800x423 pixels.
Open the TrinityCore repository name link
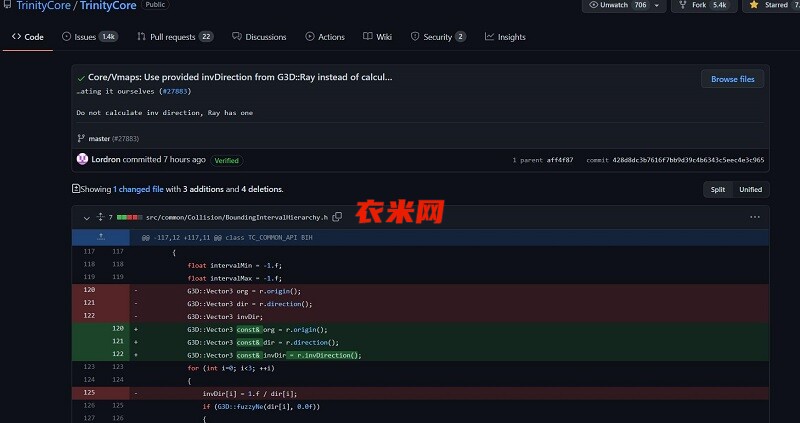coord(108,6)
